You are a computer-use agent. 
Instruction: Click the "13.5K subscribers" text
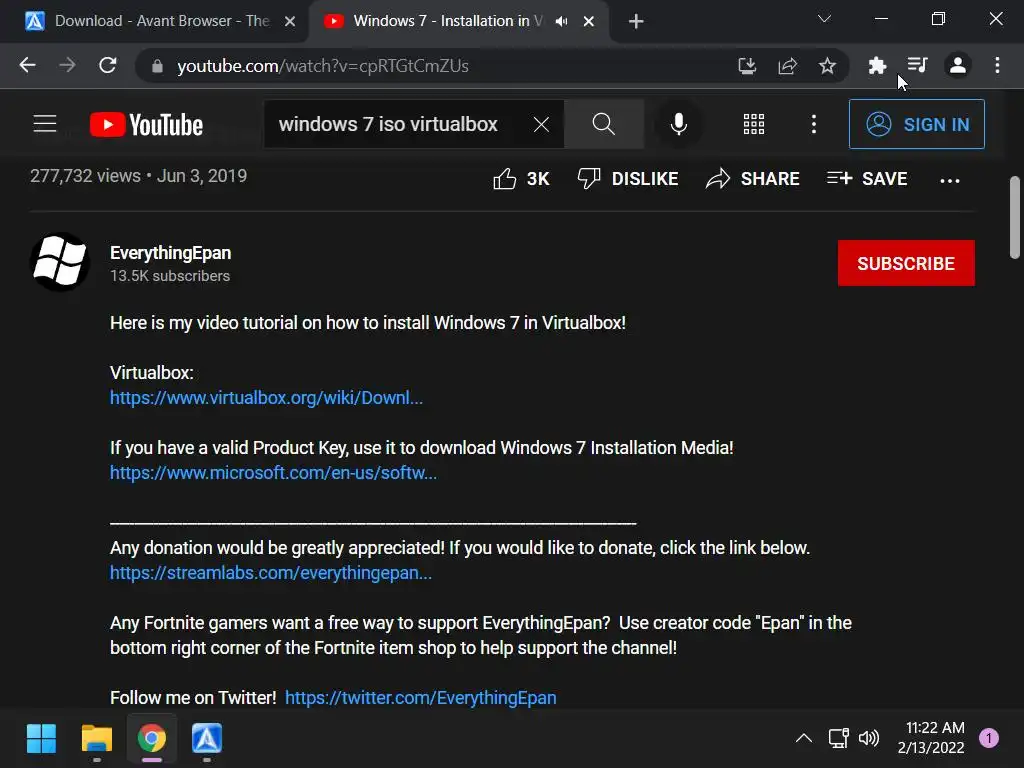pos(170,276)
